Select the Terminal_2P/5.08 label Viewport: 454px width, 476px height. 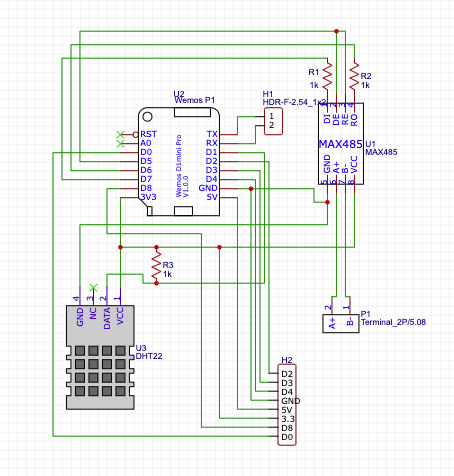(393, 322)
